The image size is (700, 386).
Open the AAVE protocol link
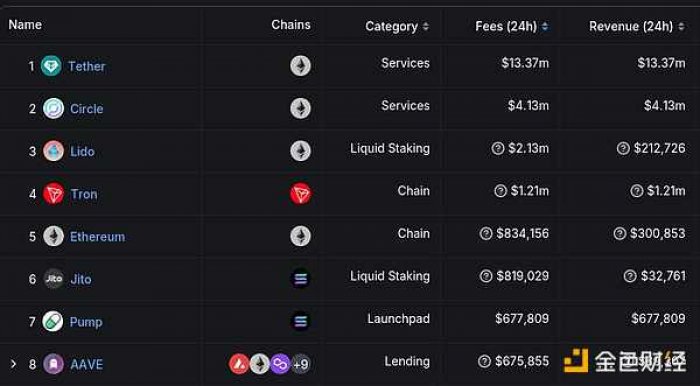click(87, 365)
